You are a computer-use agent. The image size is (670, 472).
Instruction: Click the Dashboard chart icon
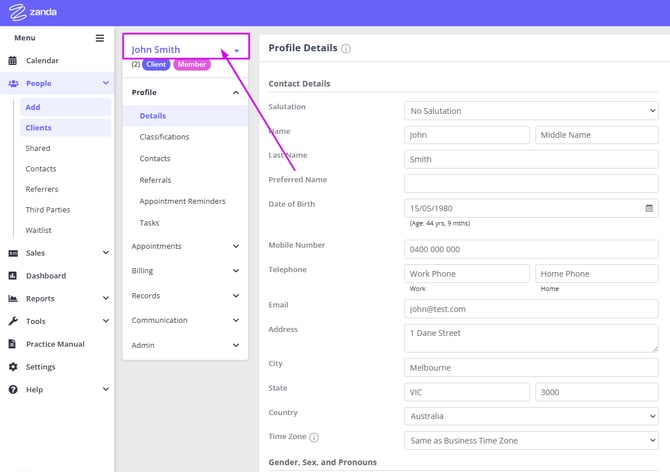pyautogui.click(x=13, y=276)
